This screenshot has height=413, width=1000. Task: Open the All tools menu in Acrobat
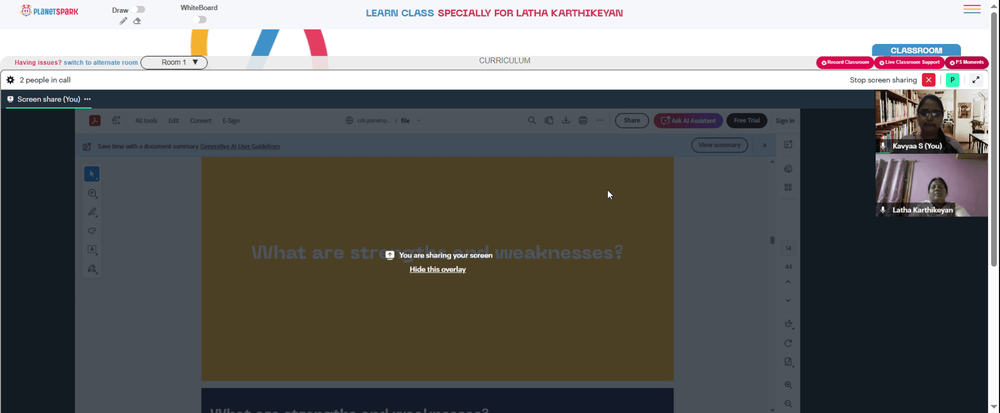point(146,121)
